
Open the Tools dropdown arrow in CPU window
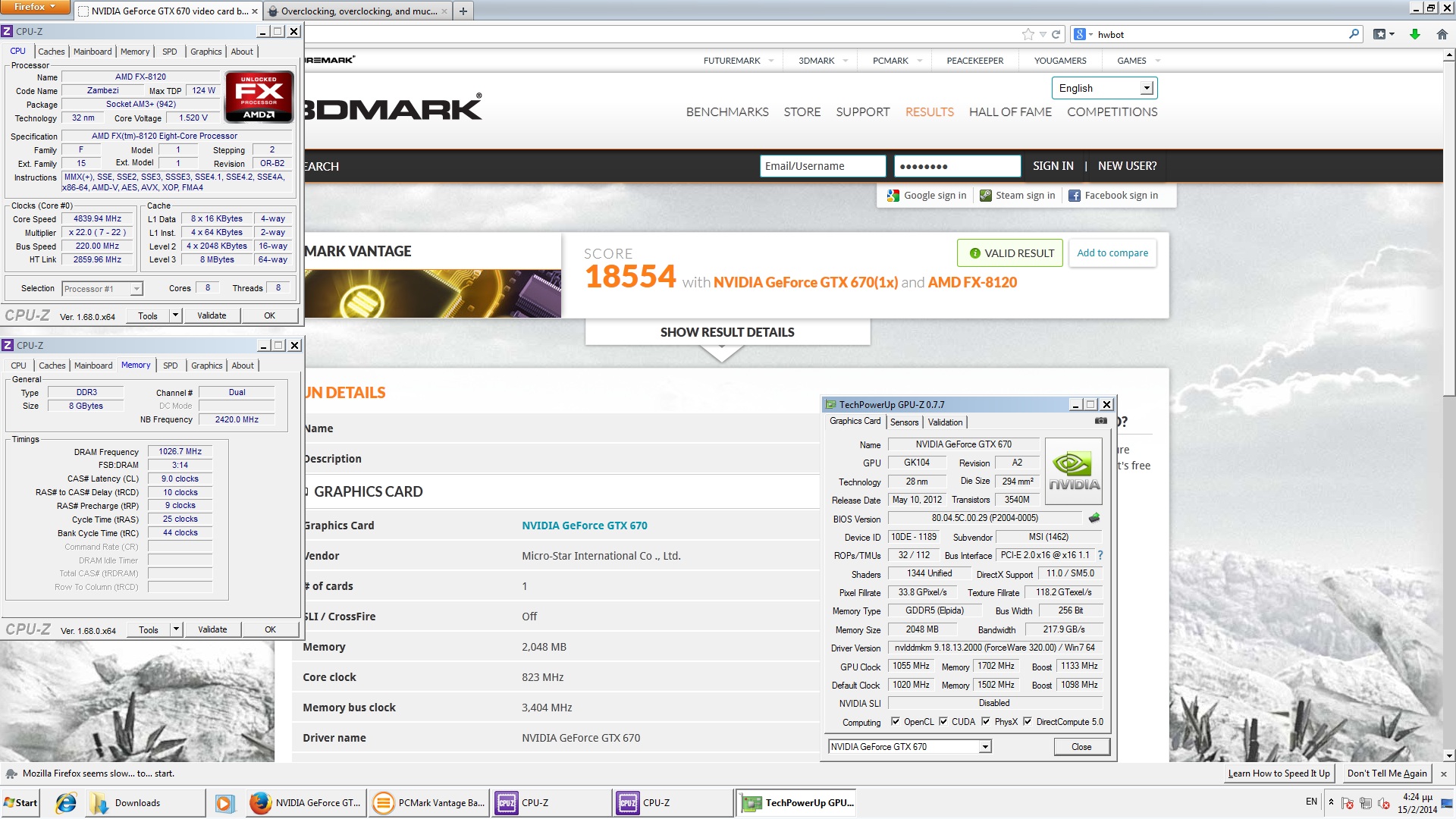pos(175,315)
